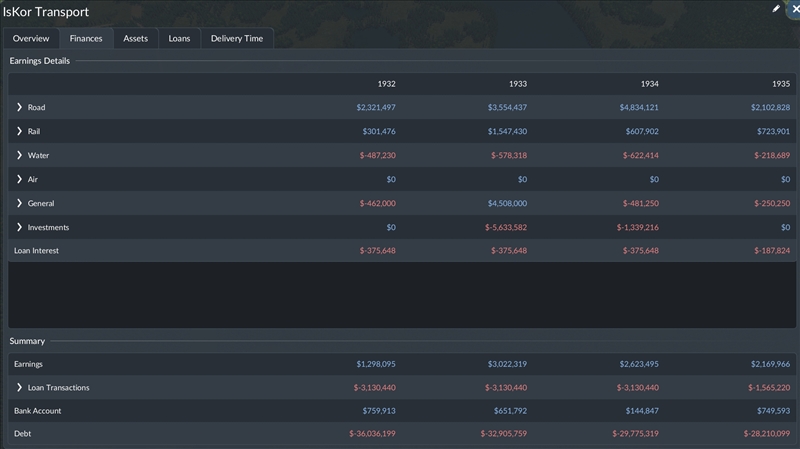Click the pencil rename company icon
This screenshot has height=449, width=800.
776,9
